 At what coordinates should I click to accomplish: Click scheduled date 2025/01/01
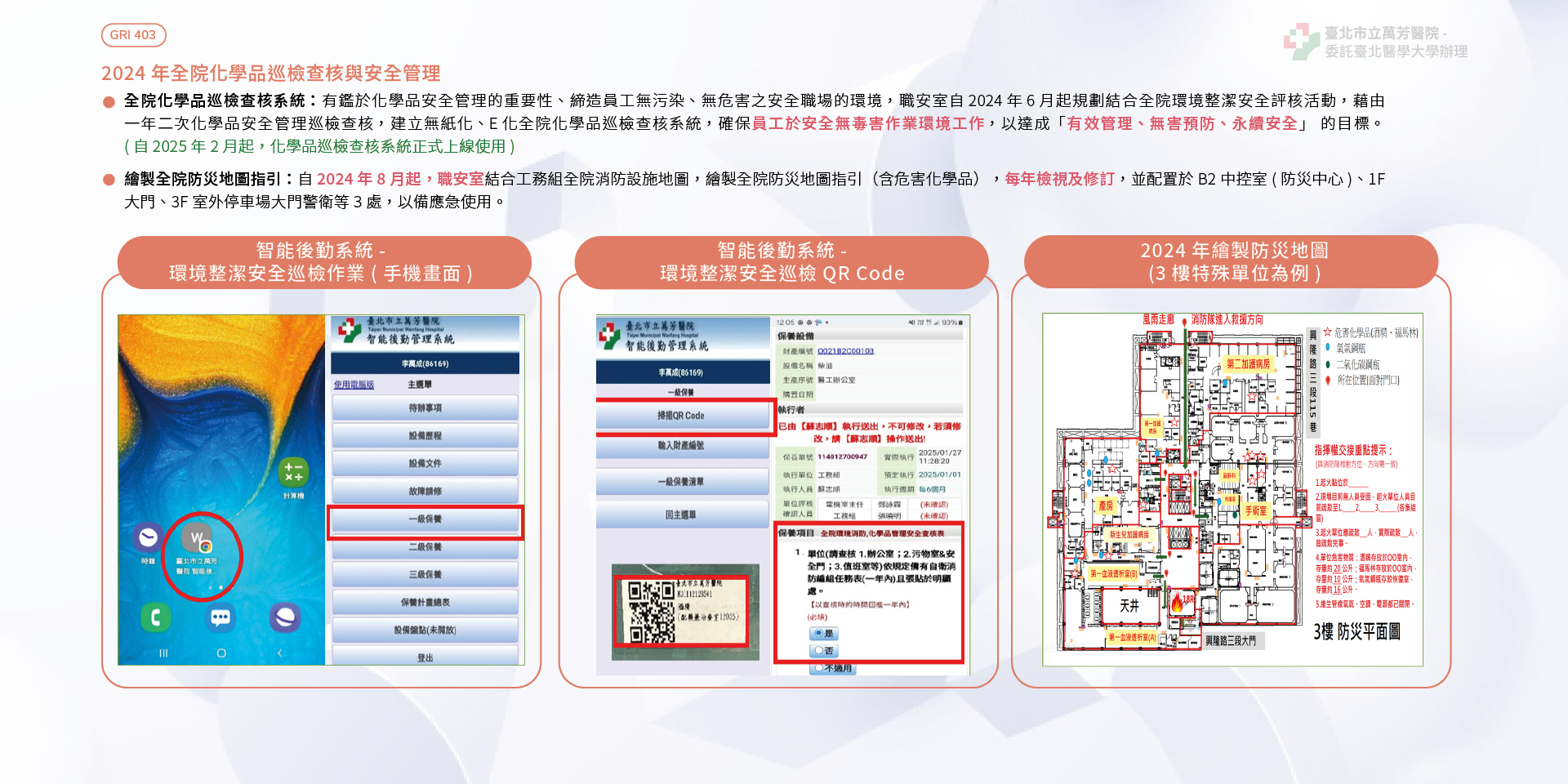click(940, 474)
